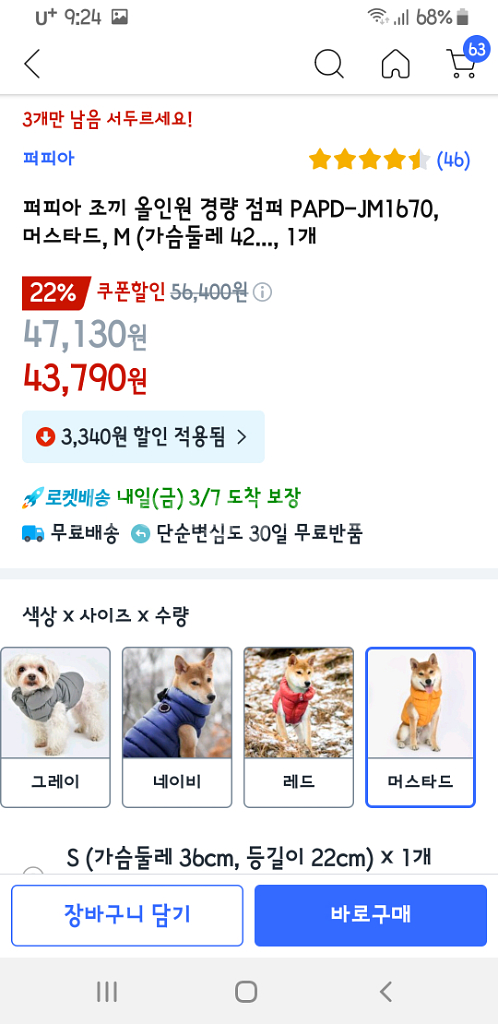
Task: Tap the Android back navigation icon
Action: click(386, 991)
